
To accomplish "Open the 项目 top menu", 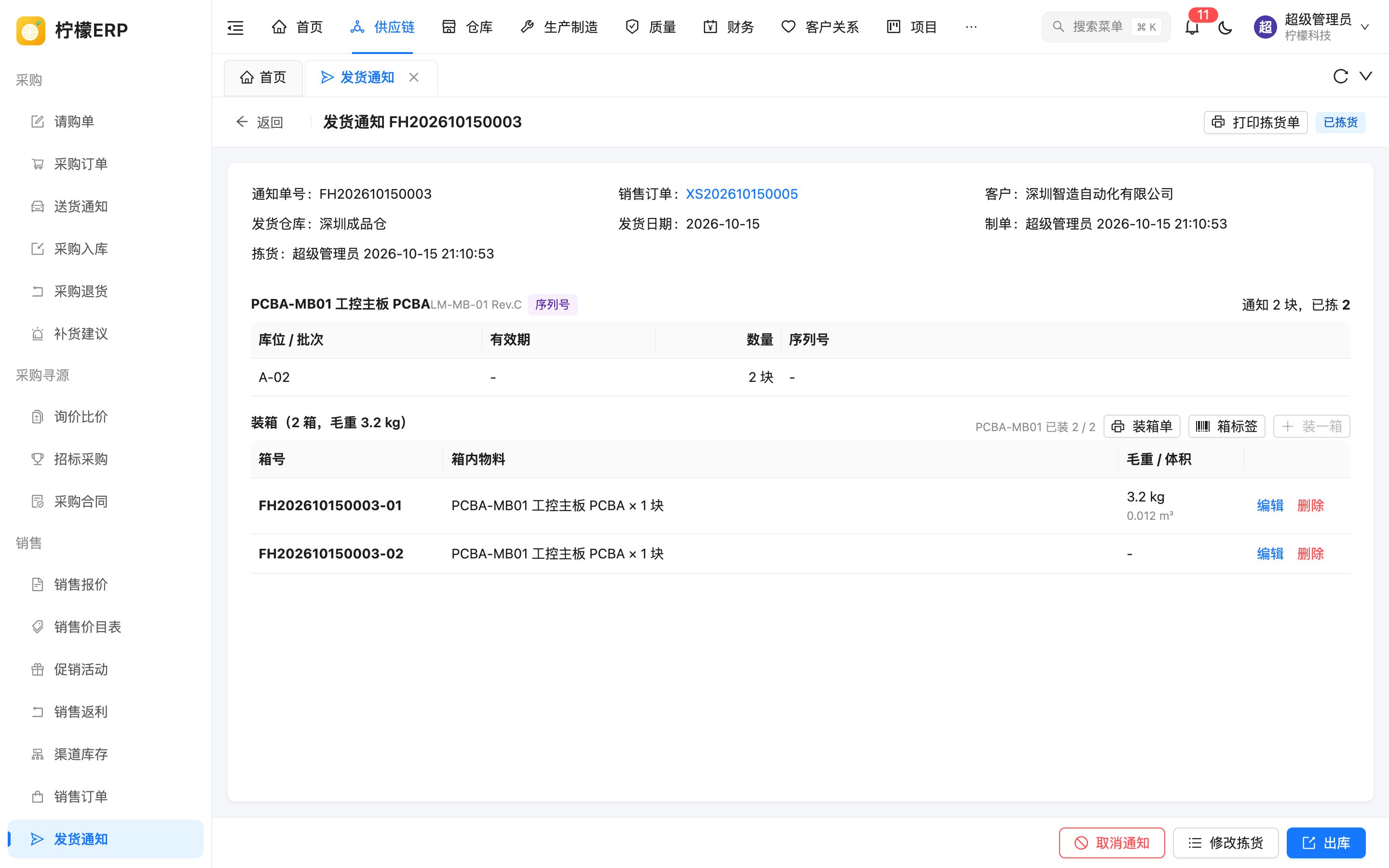I will tap(912, 27).
